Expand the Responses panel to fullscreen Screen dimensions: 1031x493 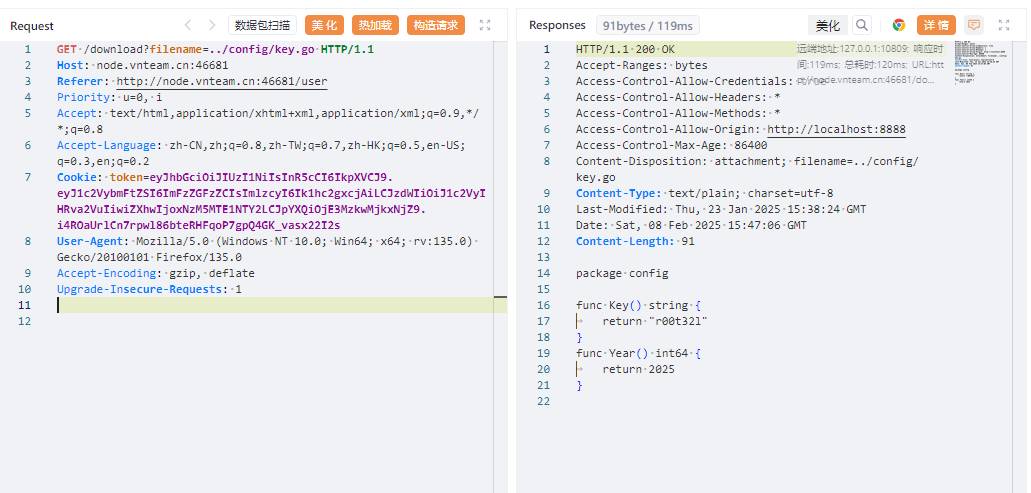tap(1008, 25)
